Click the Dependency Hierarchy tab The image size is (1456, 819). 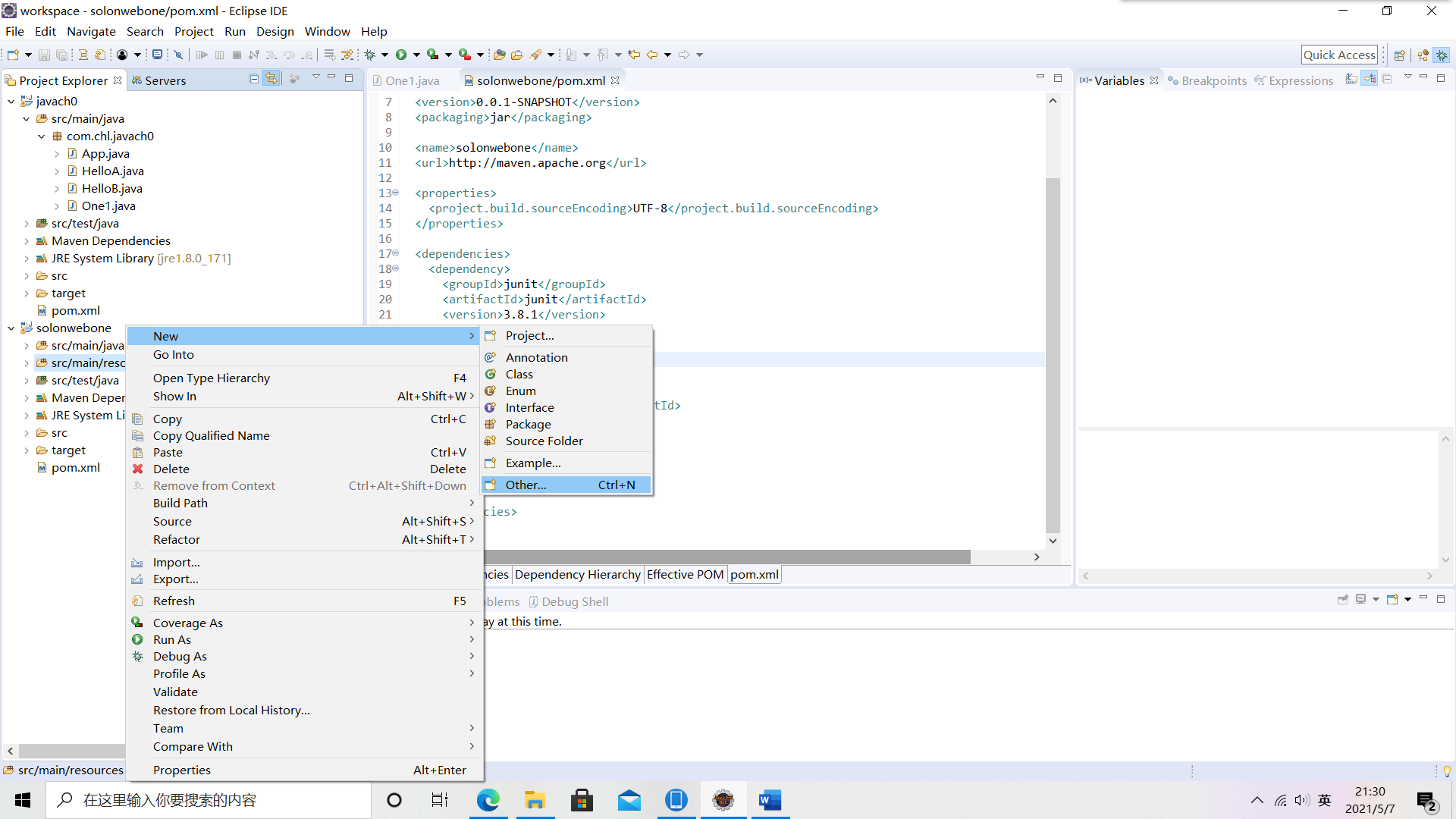pyautogui.click(x=577, y=573)
